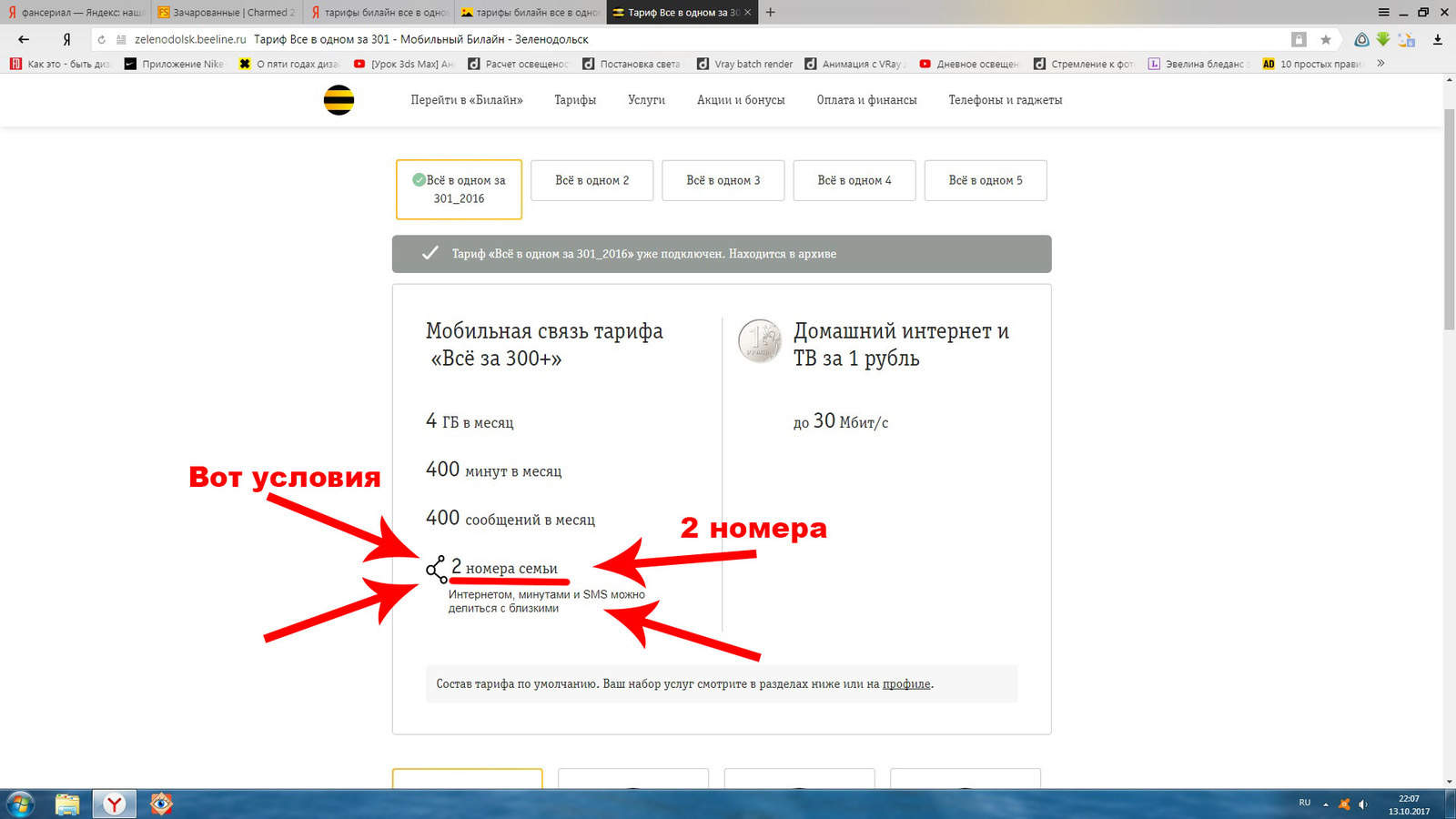1456x819 pixels.
Task: Open the downloads arrow icon
Action: click(x=1438, y=39)
